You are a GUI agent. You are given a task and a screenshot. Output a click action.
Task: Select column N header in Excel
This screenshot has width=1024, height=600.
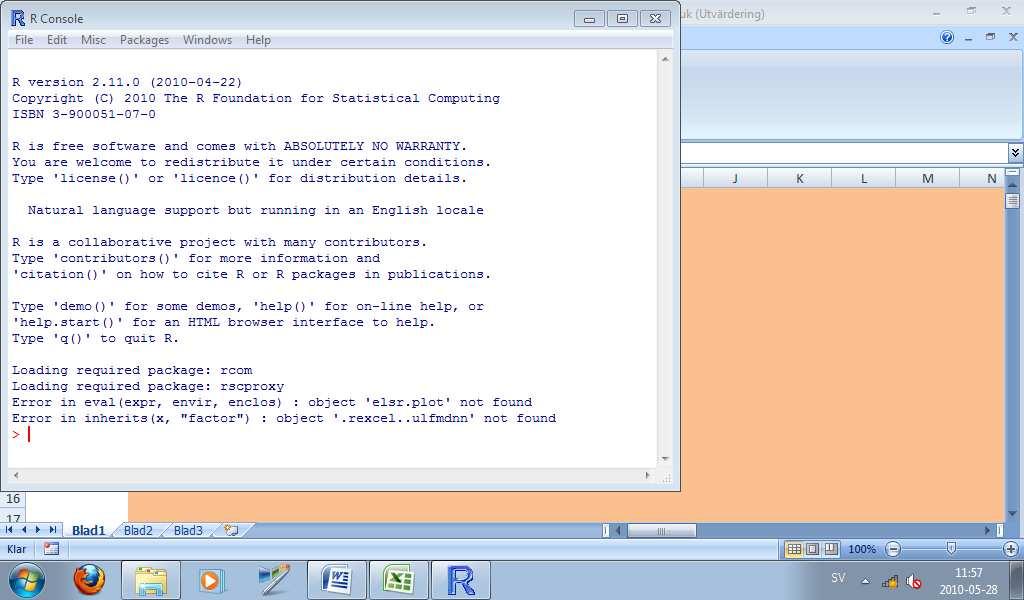[x=982, y=178]
